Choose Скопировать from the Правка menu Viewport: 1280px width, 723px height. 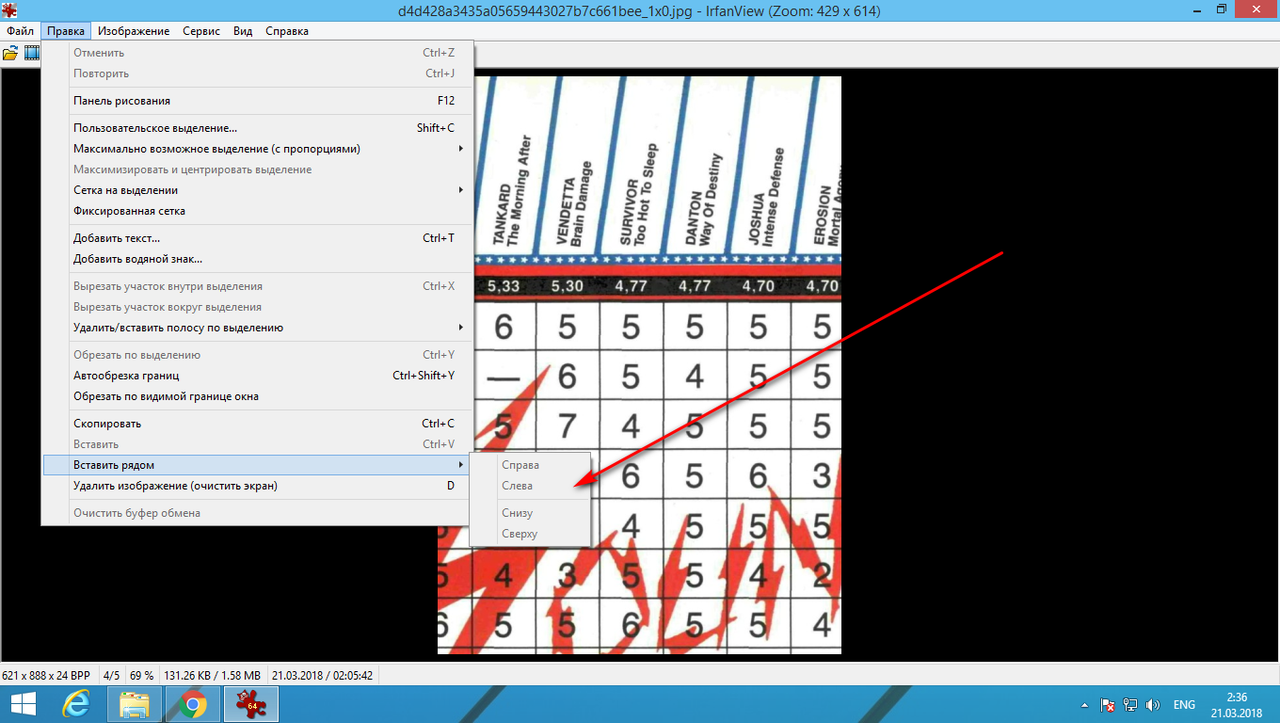click(257, 424)
